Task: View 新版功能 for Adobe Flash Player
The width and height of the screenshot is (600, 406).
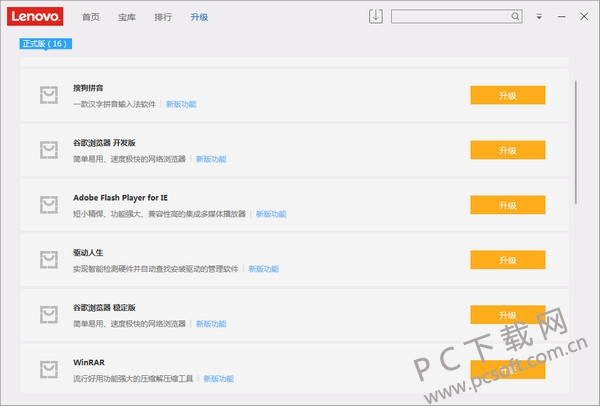Action: (271, 214)
